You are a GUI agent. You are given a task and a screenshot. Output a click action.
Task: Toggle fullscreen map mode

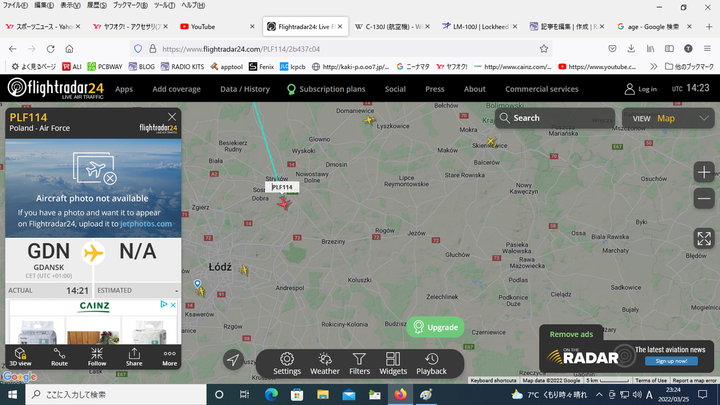[x=704, y=238]
